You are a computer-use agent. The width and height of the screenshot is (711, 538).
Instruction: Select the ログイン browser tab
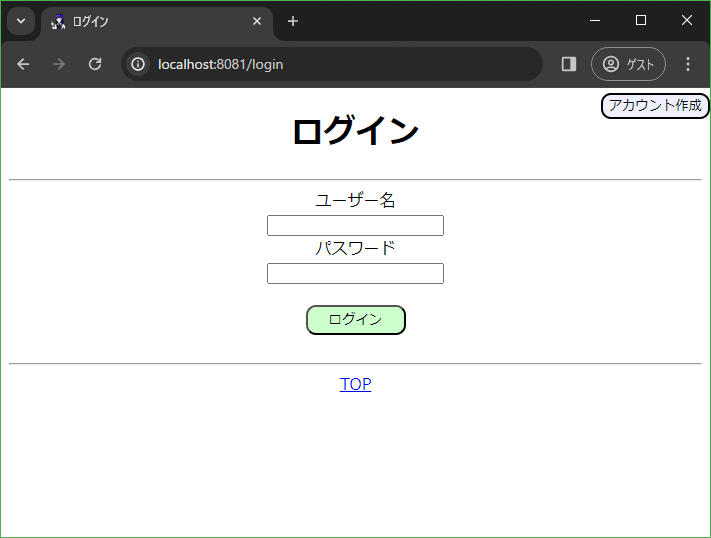click(x=156, y=21)
